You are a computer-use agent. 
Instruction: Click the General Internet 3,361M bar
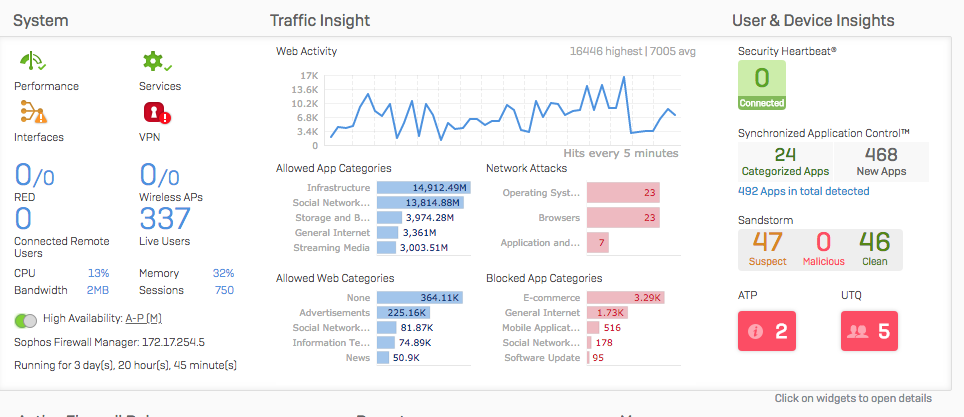pos(387,232)
